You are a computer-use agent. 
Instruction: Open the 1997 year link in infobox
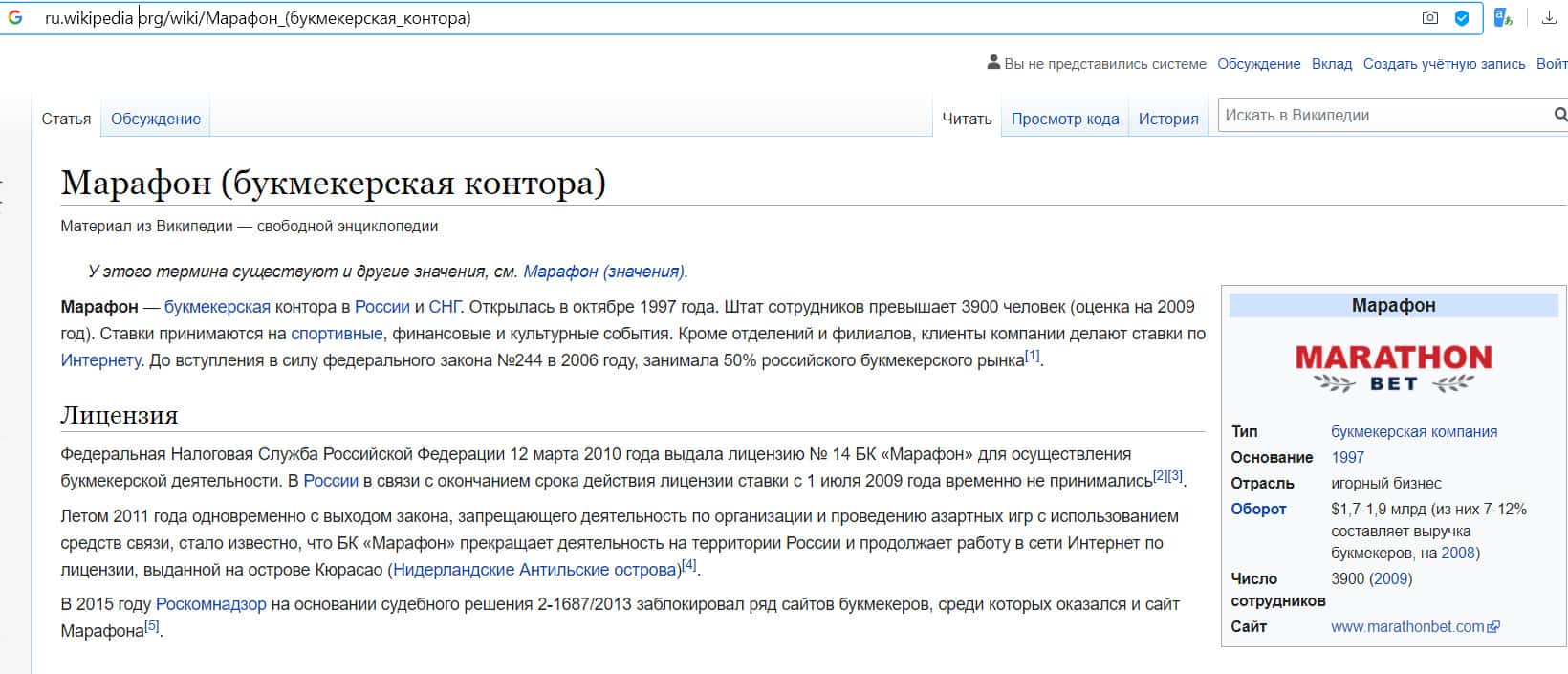(x=1348, y=457)
